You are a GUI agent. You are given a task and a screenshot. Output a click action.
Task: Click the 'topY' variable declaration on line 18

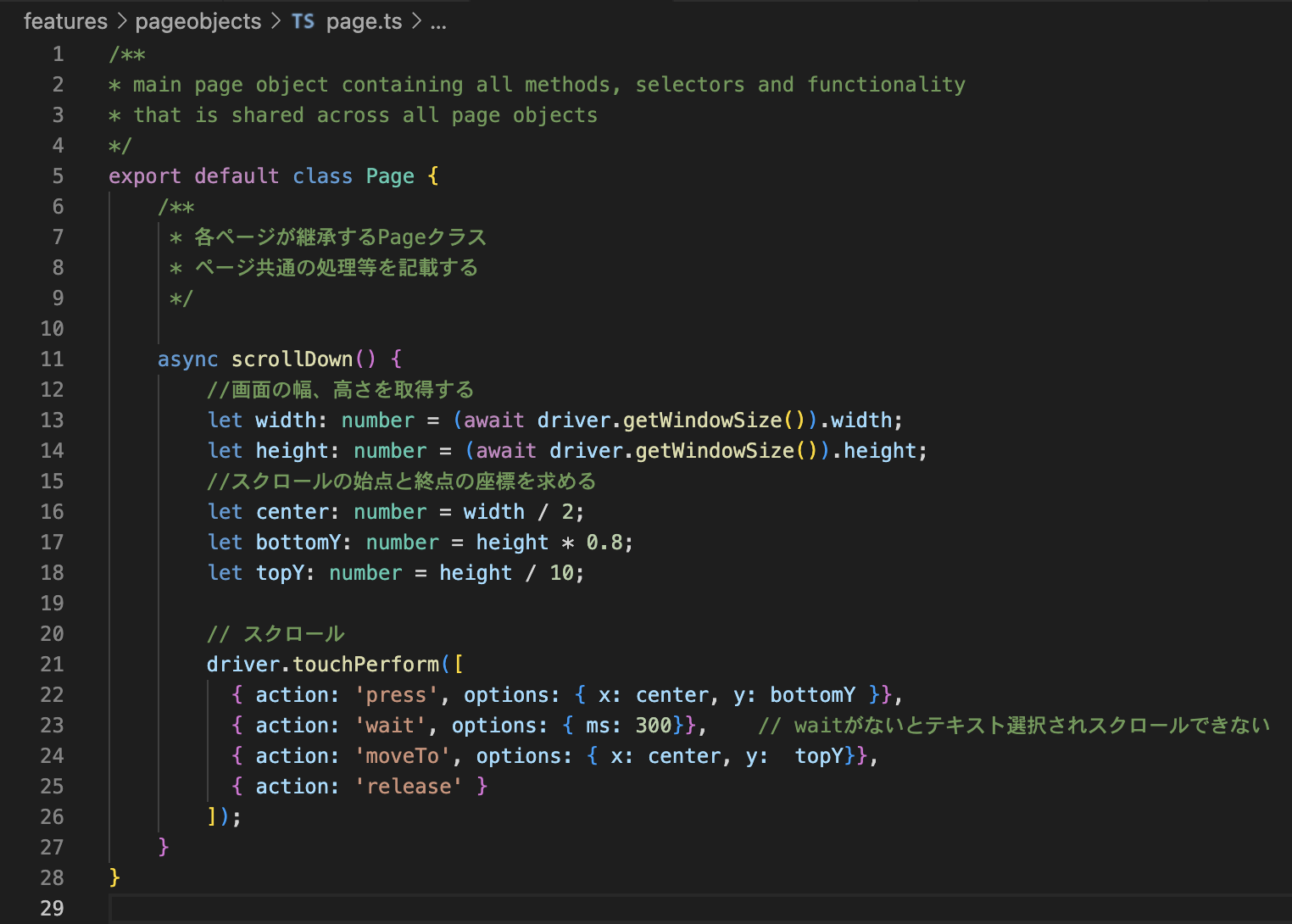pos(281,573)
